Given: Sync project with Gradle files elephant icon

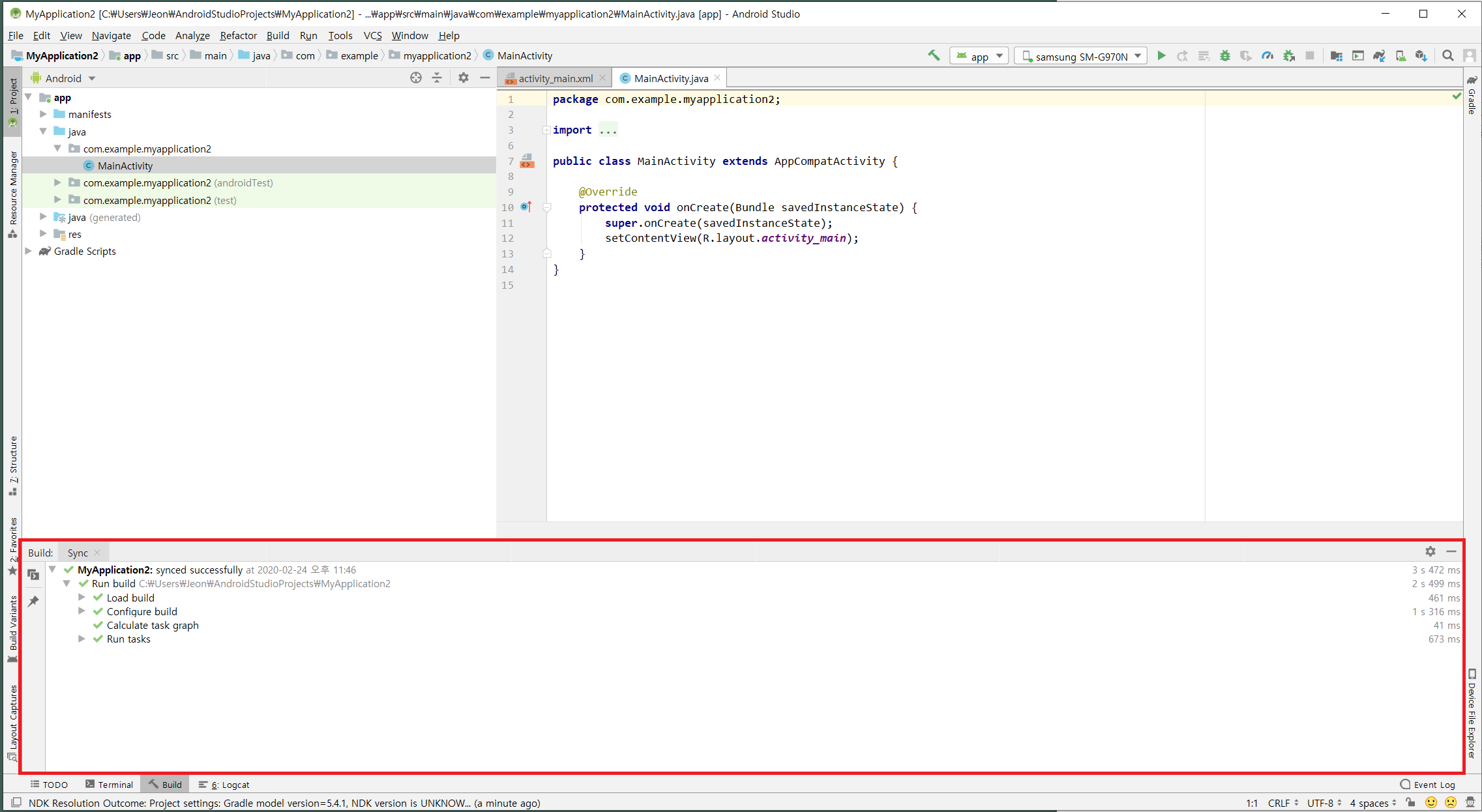Looking at the screenshot, I should click(1379, 56).
